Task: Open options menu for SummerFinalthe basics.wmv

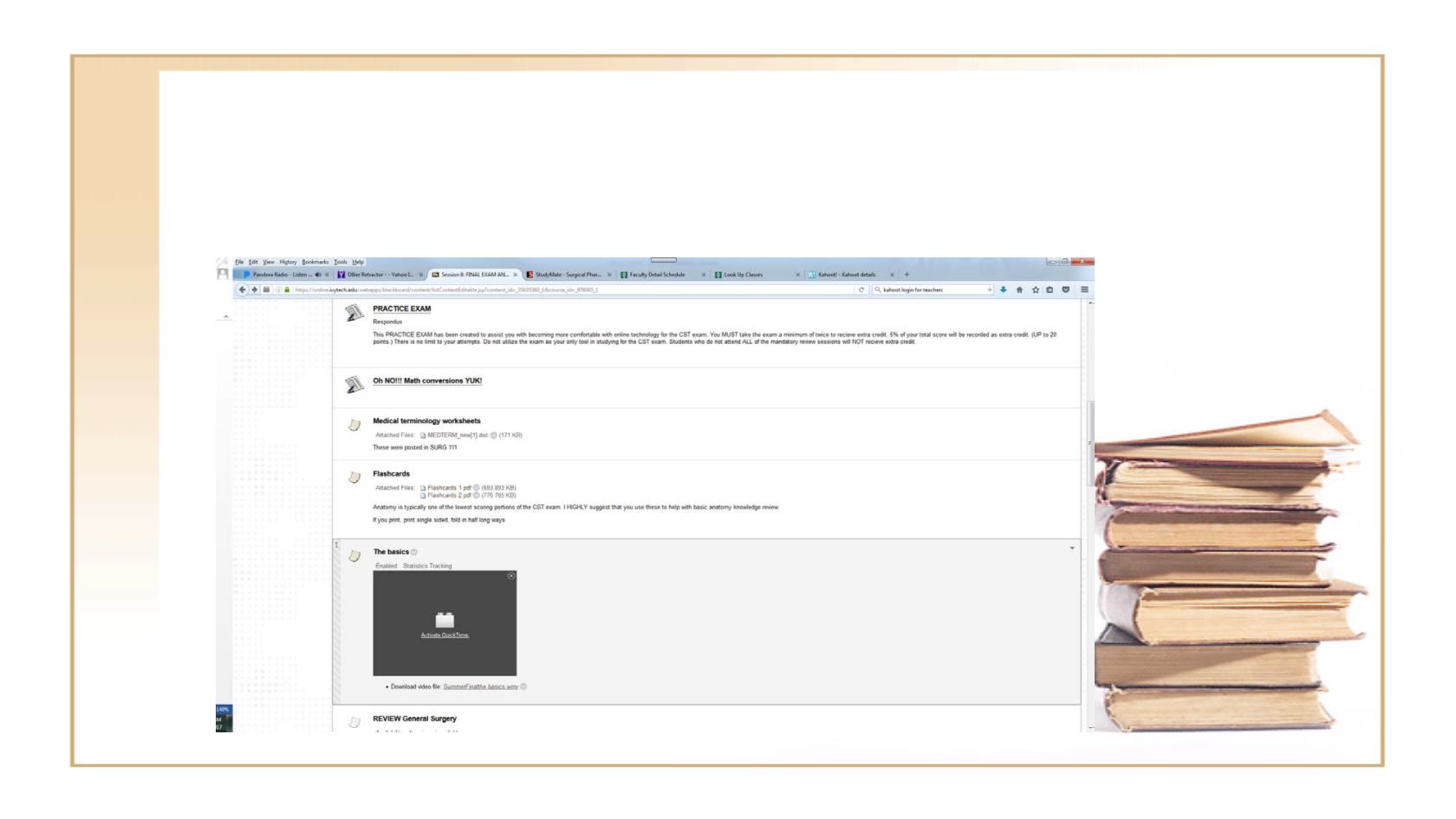Action: pyautogui.click(x=523, y=686)
